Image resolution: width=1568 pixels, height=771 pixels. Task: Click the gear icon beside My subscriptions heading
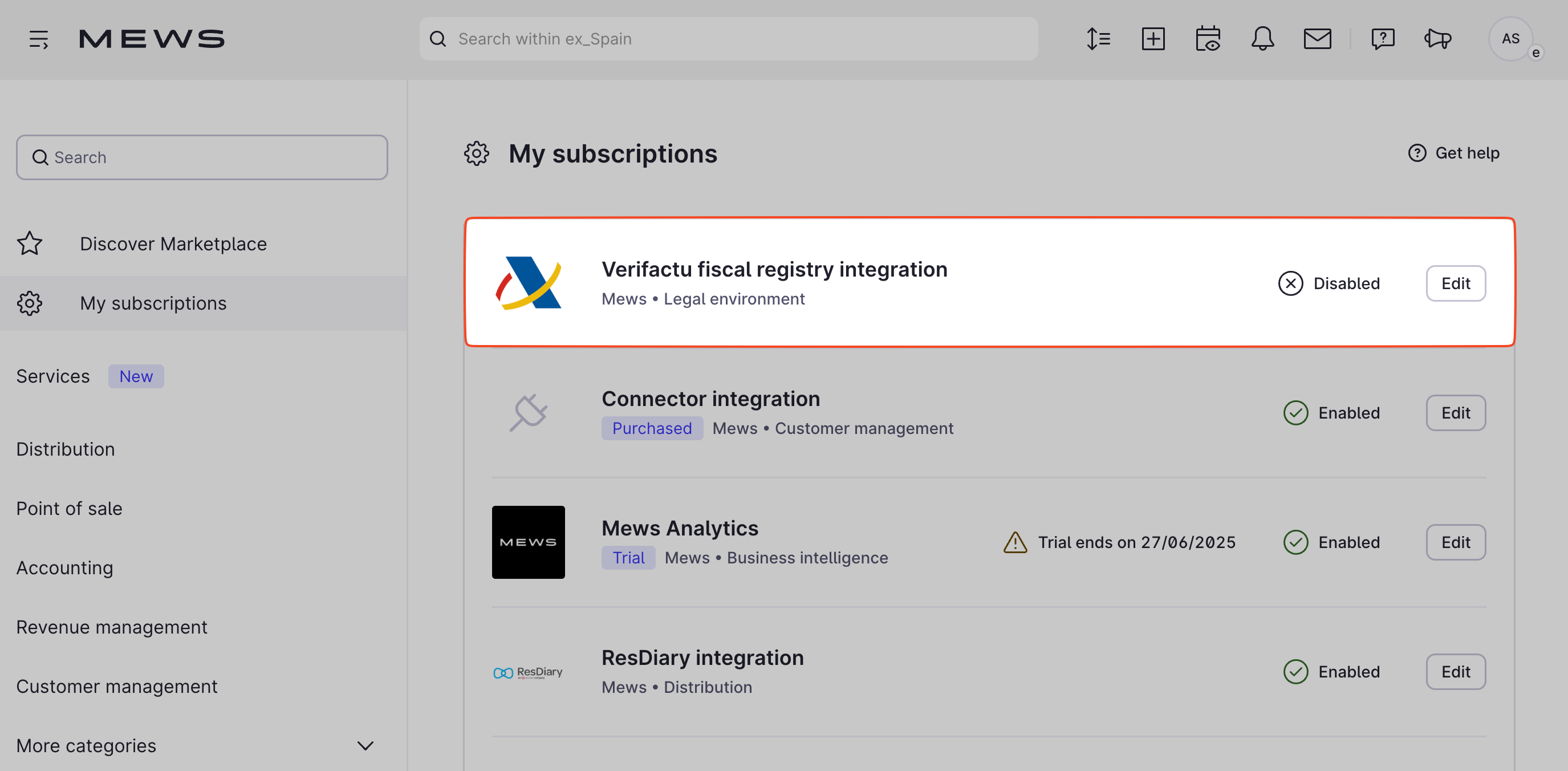[x=477, y=153]
